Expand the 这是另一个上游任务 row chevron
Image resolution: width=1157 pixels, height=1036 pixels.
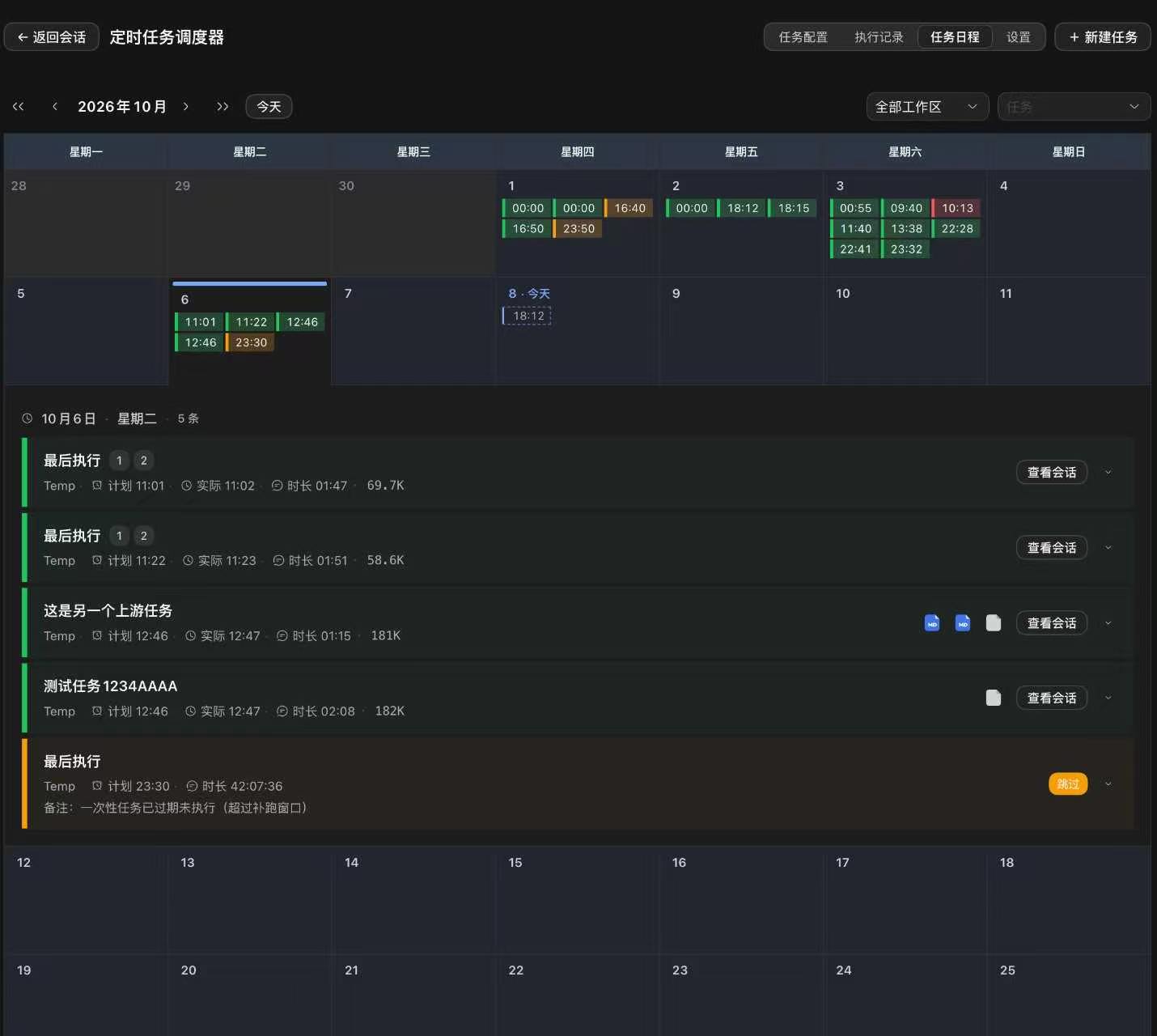(x=1108, y=623)
